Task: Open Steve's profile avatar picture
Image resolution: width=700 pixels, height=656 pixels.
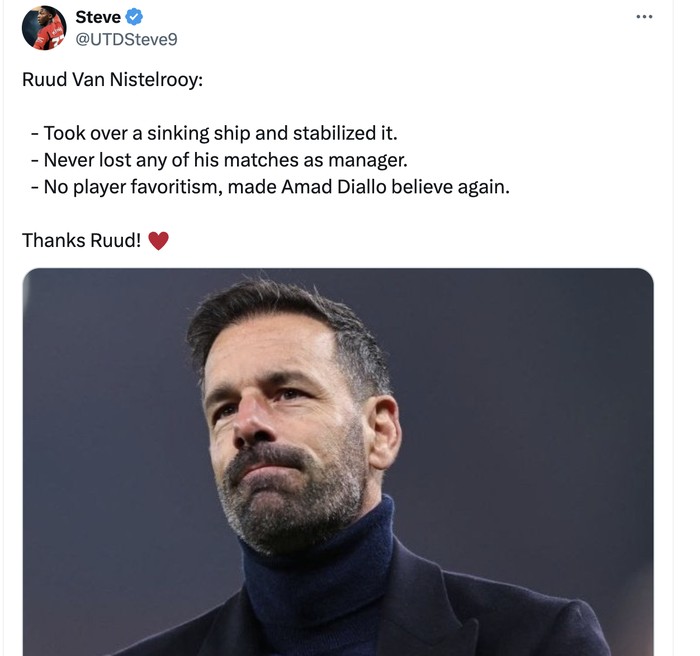Action: [x=44, y=28]
